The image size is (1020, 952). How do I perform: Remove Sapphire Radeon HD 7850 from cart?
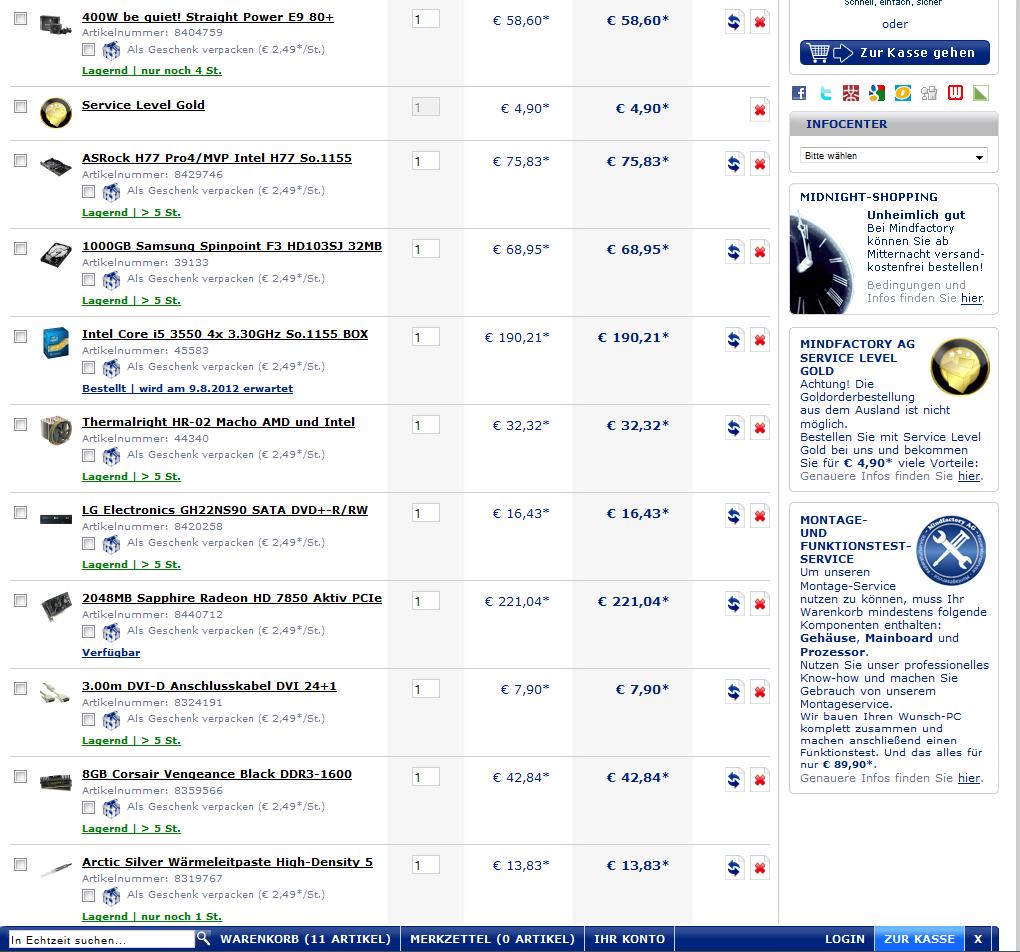coord(759,603)
